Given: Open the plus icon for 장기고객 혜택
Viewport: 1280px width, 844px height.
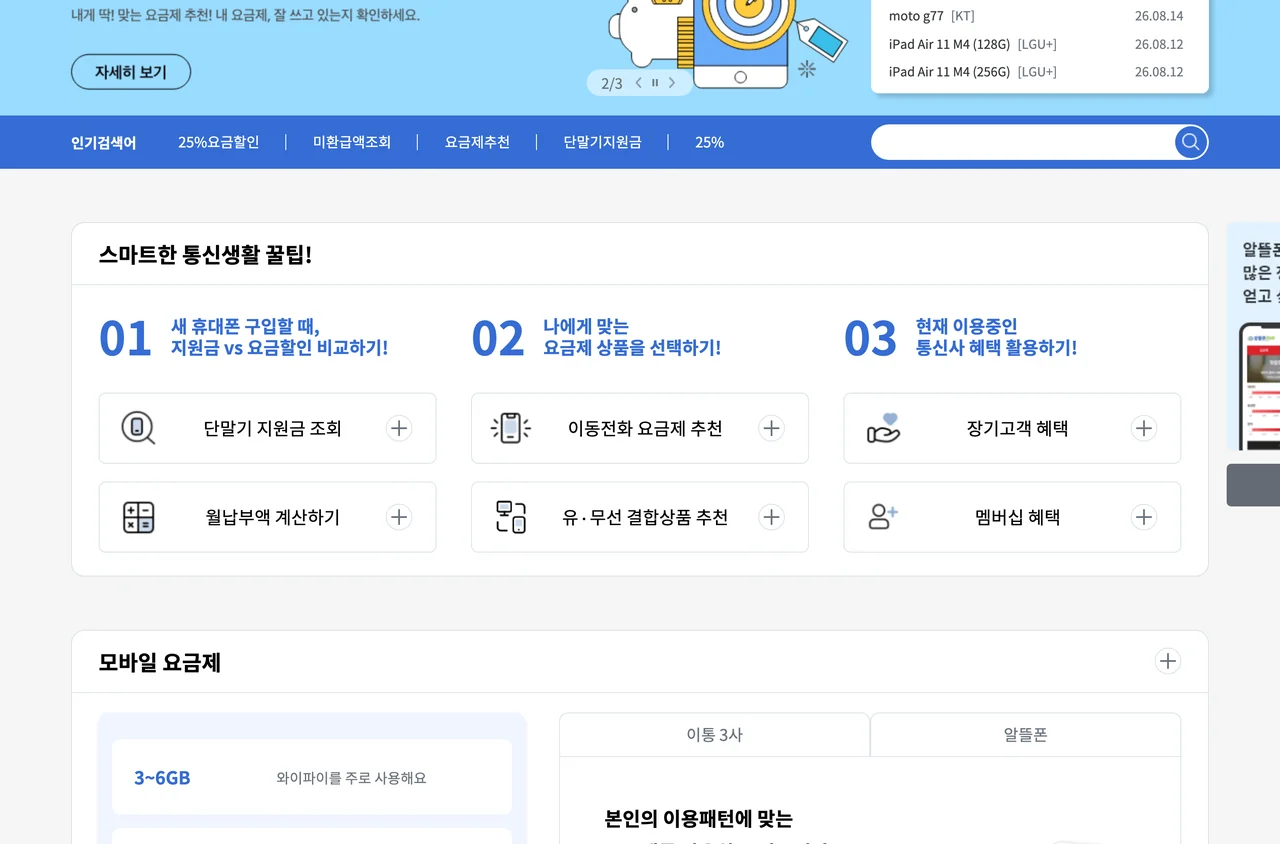Looking at the screenshot, I should (1143, 428).
